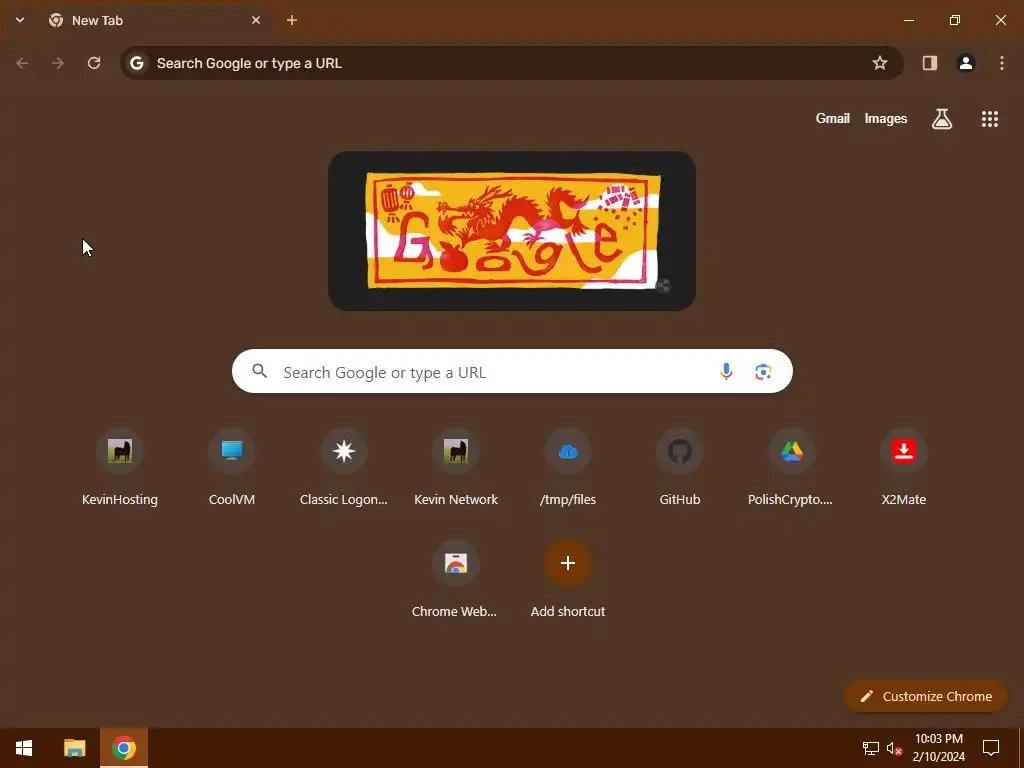The height and width of the screenshot is (768, 1024).
Task: Open the Images link
Action: pos(886,118)
